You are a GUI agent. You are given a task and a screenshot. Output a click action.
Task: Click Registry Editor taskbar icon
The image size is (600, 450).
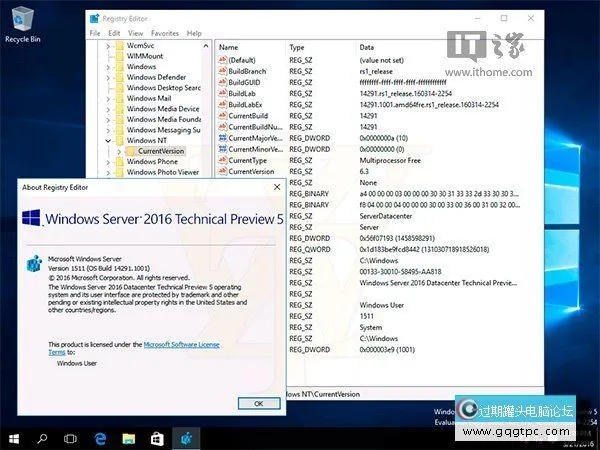[x=187, y=438]
